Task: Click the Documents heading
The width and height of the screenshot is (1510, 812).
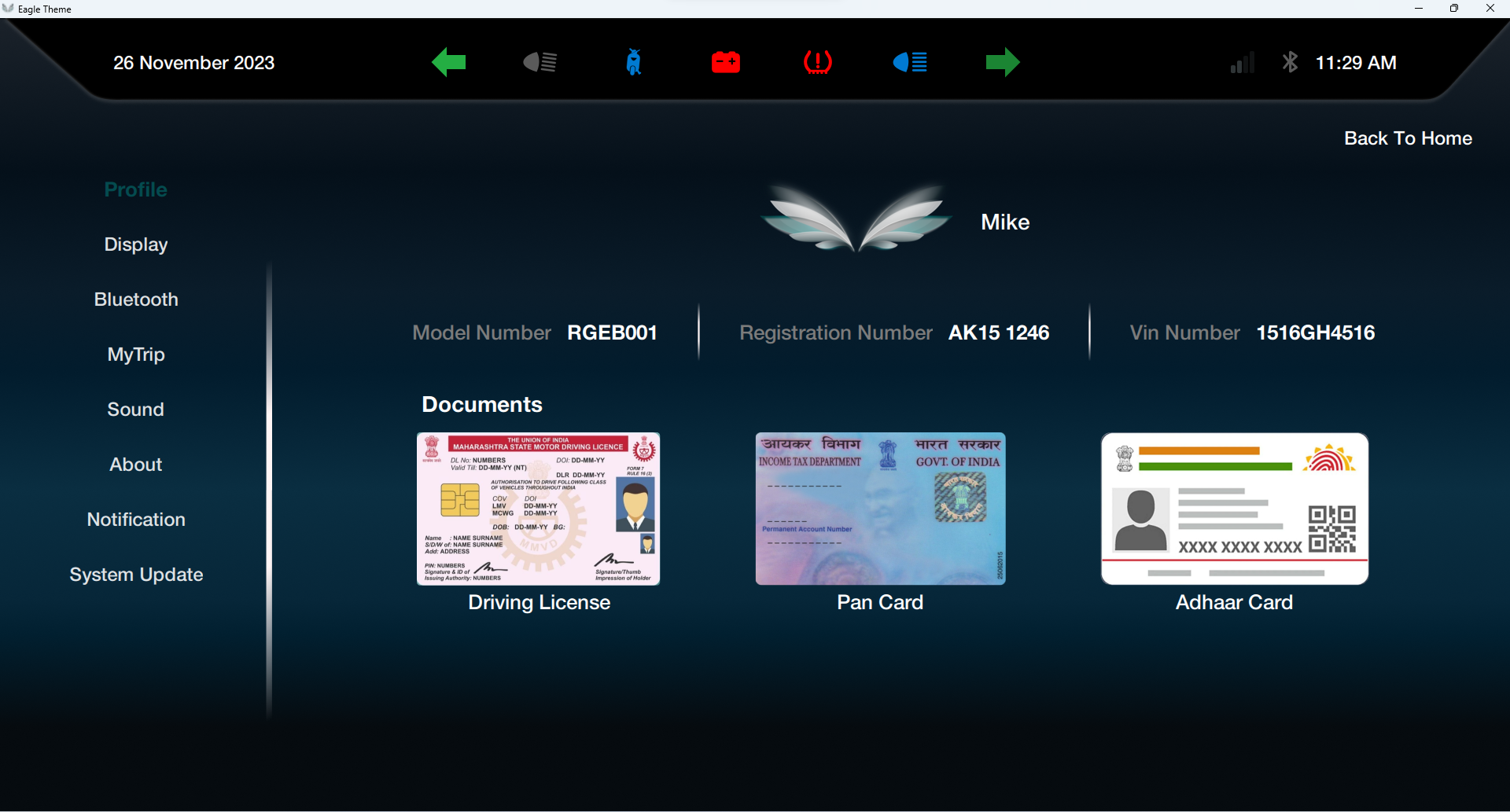Action: click(482, 405)
